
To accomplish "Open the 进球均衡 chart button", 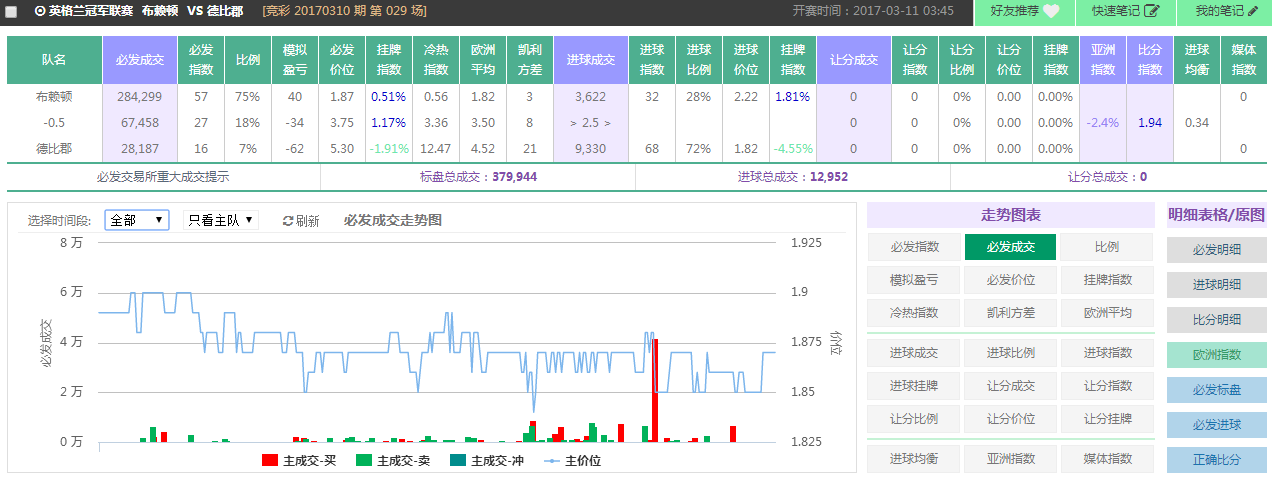I will 914,459.
